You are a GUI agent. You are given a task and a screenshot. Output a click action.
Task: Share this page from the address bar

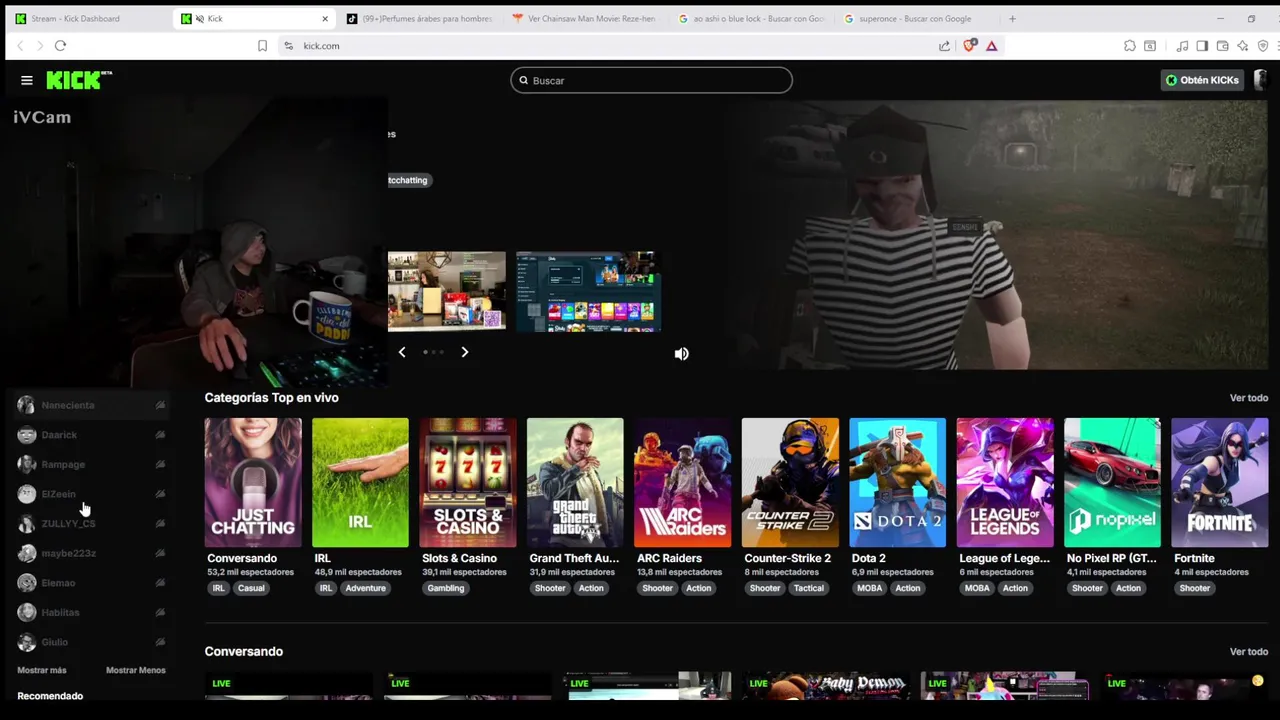click(x=944, y=46)
